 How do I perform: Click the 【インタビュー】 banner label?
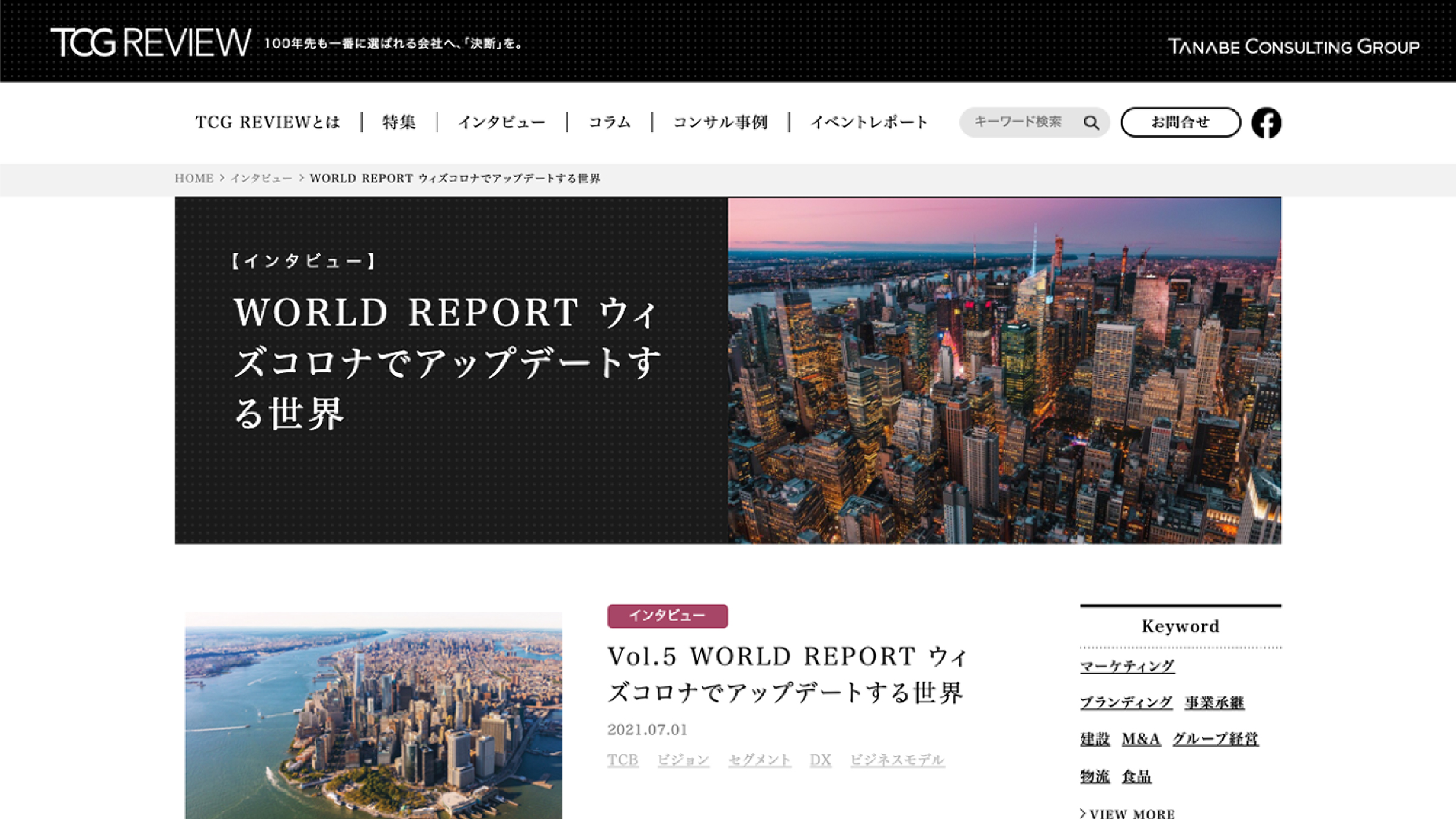click(304, 261)
